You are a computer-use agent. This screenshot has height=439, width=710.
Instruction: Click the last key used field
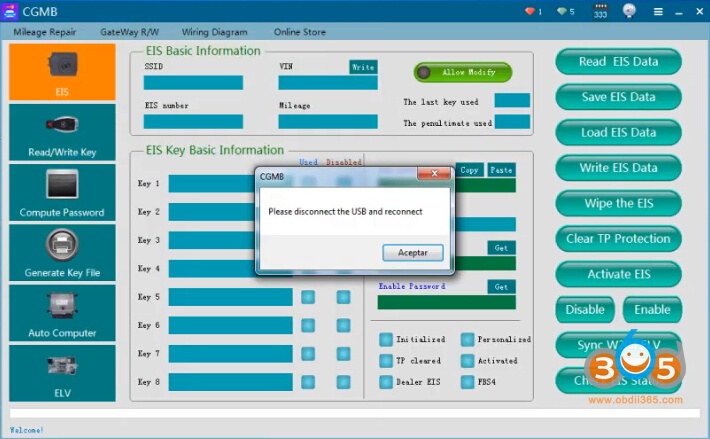pos(512,100)
